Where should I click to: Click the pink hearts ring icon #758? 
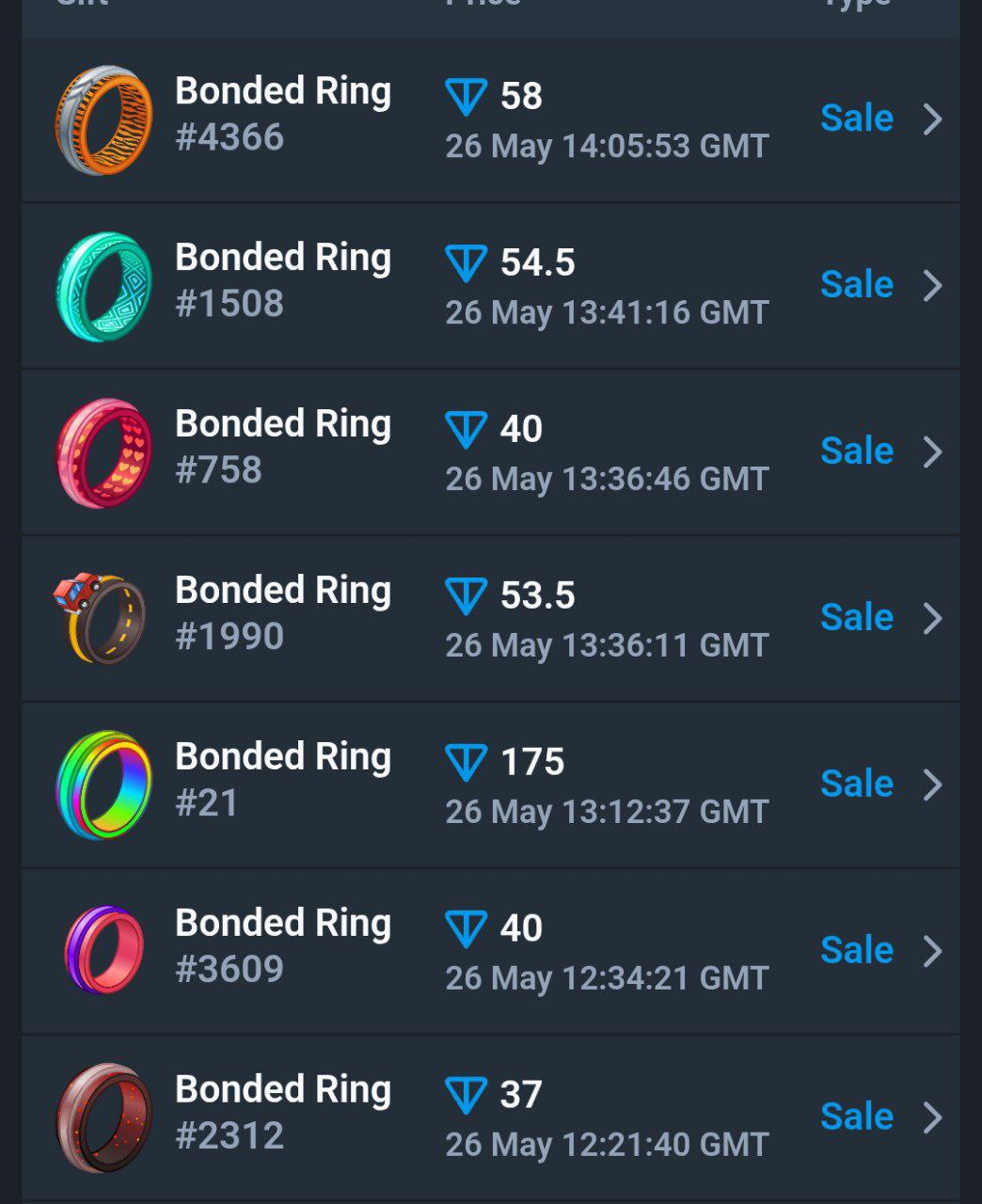103,452
